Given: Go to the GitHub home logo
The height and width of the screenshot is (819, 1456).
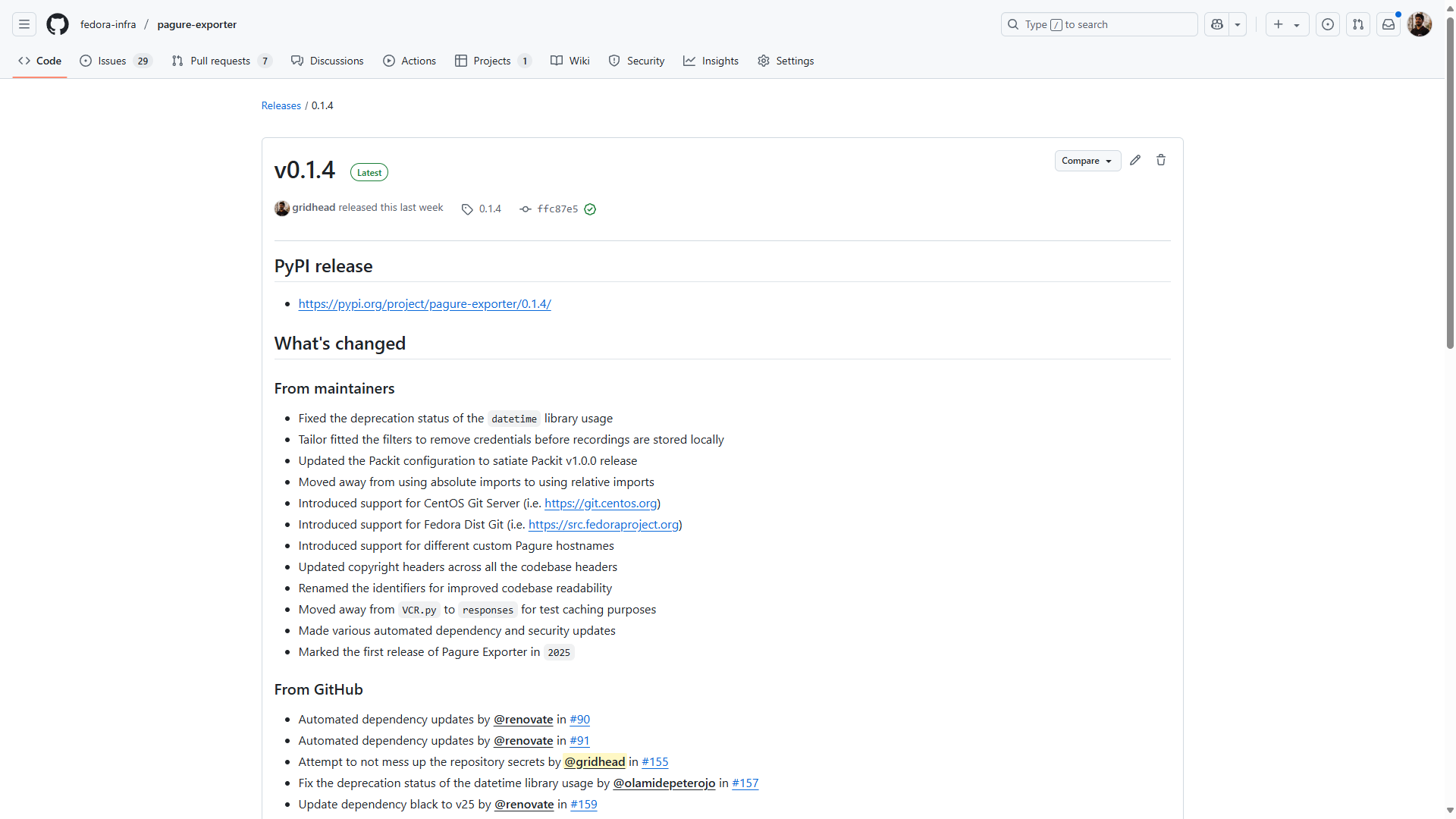Looking at the screenshot, I should [58, 24].
